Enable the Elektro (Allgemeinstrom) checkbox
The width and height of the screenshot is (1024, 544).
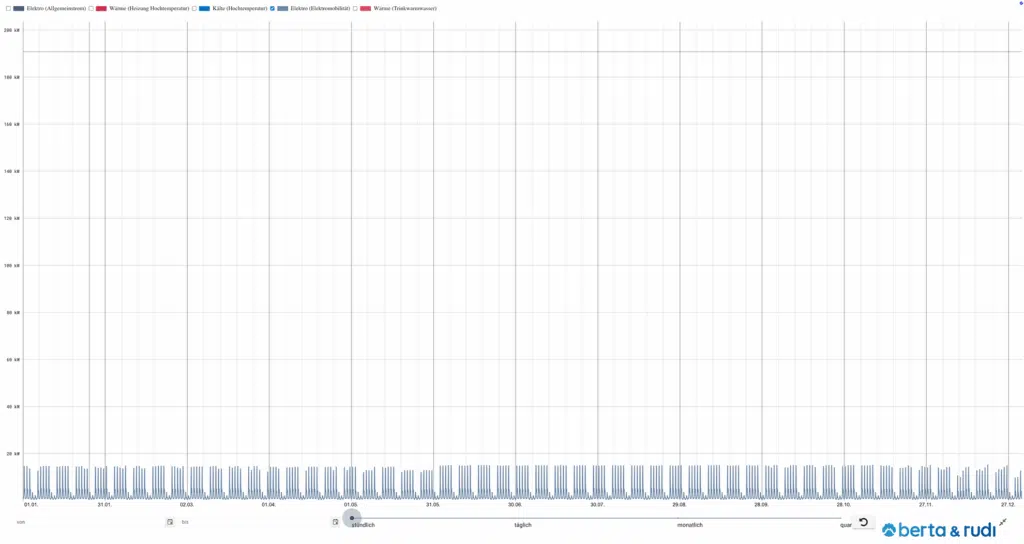click(8, 8)
